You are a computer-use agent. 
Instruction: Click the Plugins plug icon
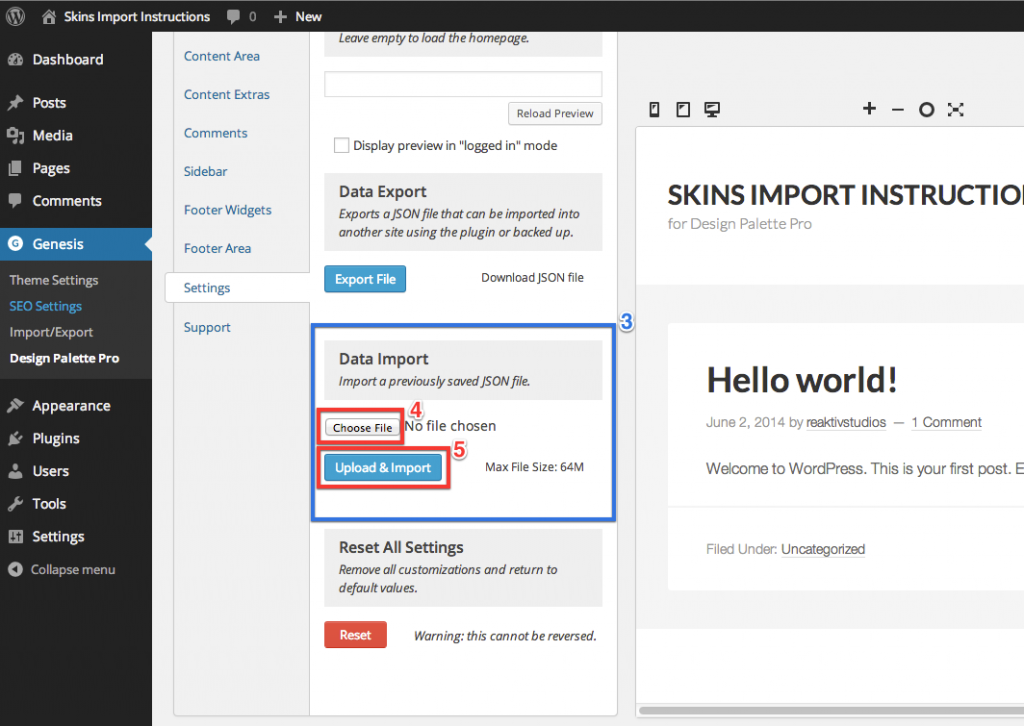16,438
